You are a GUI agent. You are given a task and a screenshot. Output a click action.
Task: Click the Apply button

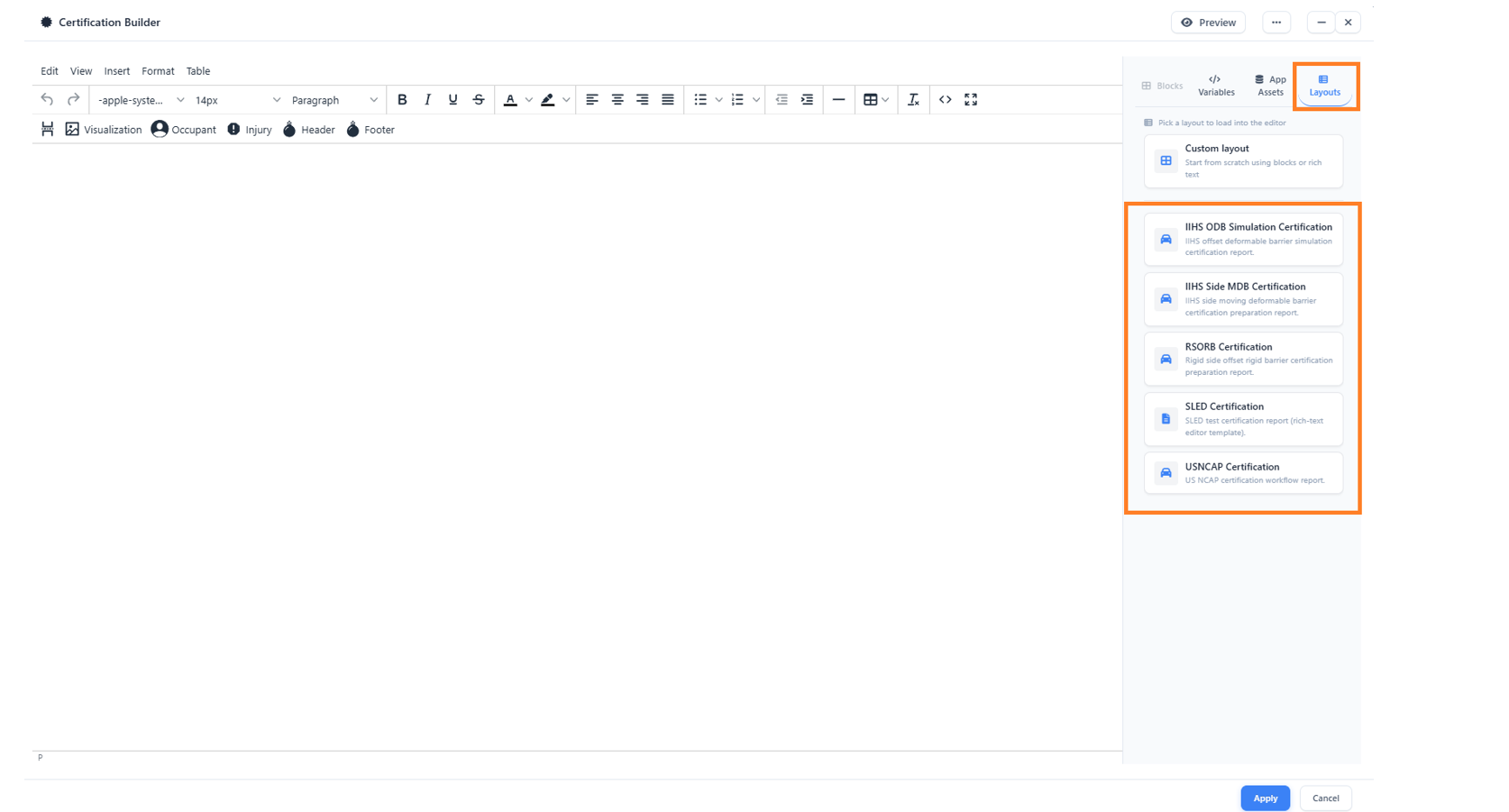coord(1265,798)
